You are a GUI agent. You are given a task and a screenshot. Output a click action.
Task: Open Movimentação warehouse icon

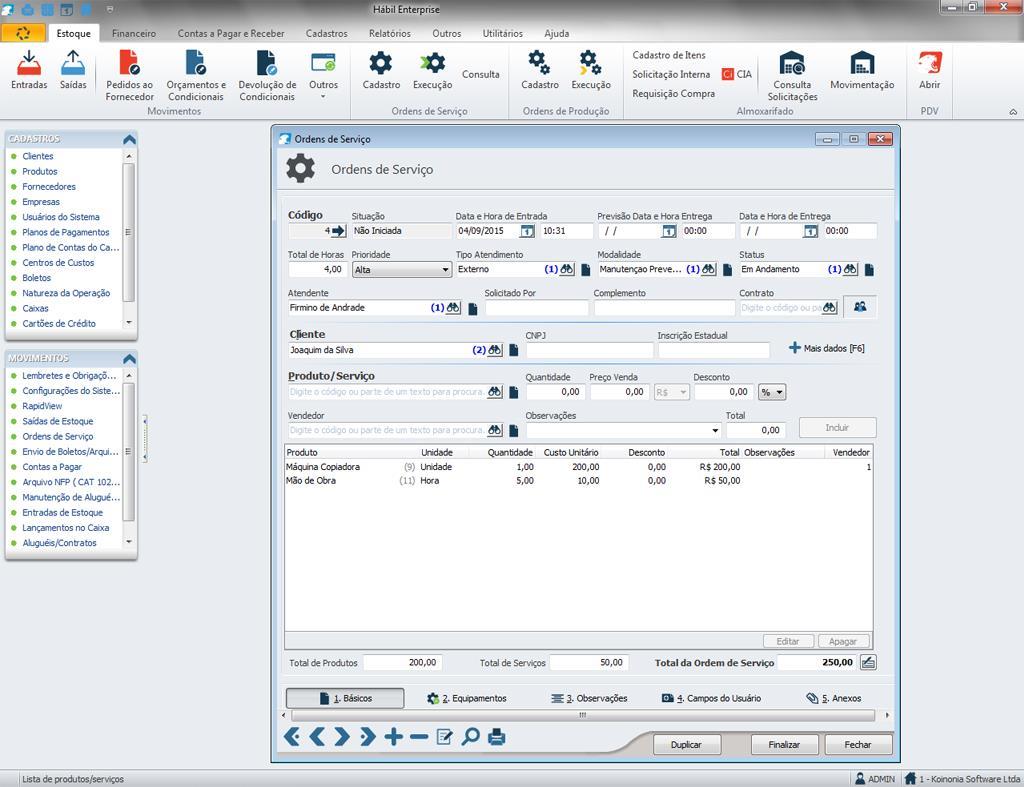(862, 70)
